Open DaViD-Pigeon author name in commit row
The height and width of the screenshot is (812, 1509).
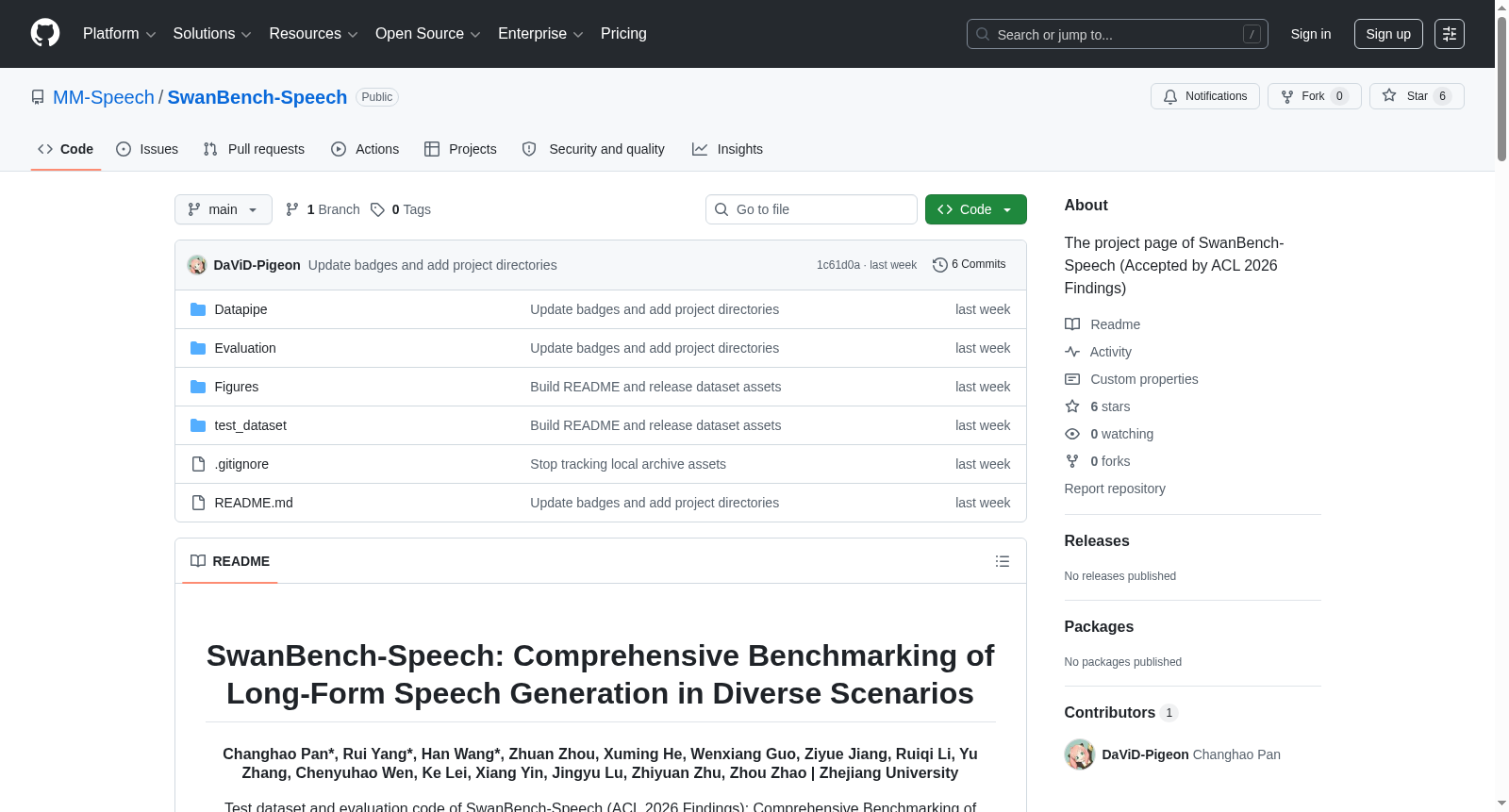coord(257,265)
